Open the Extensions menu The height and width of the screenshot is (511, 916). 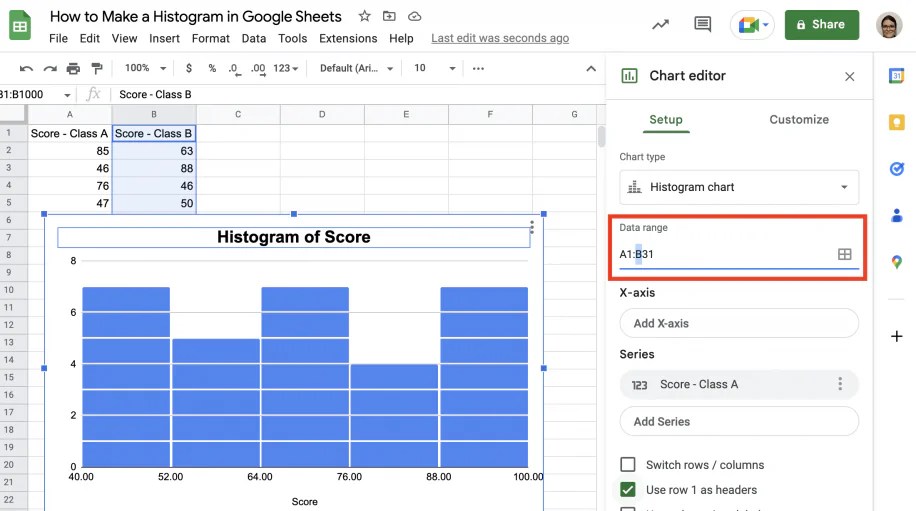click(348, 39)
